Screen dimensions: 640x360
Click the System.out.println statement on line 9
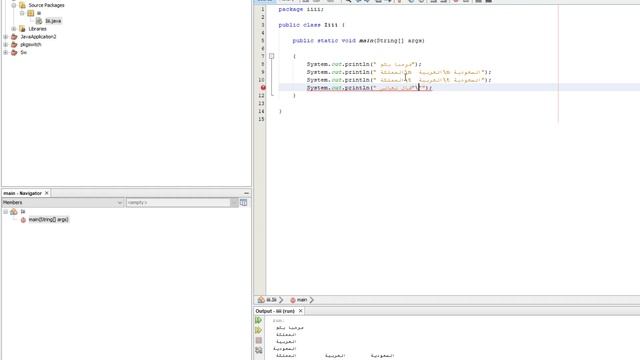[x=399, y=72]
